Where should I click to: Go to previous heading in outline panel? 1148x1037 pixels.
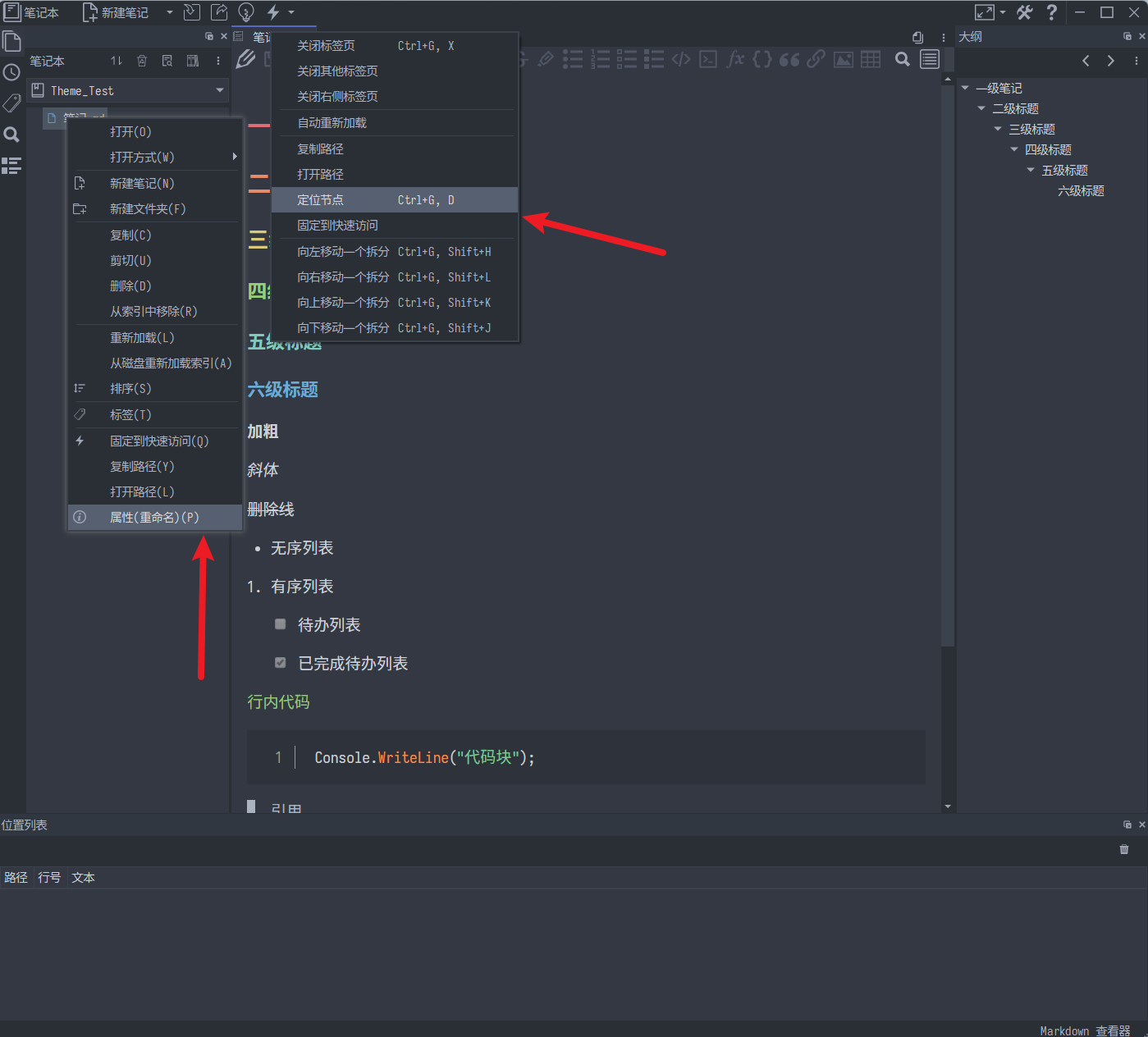(x=1086, y=61)
